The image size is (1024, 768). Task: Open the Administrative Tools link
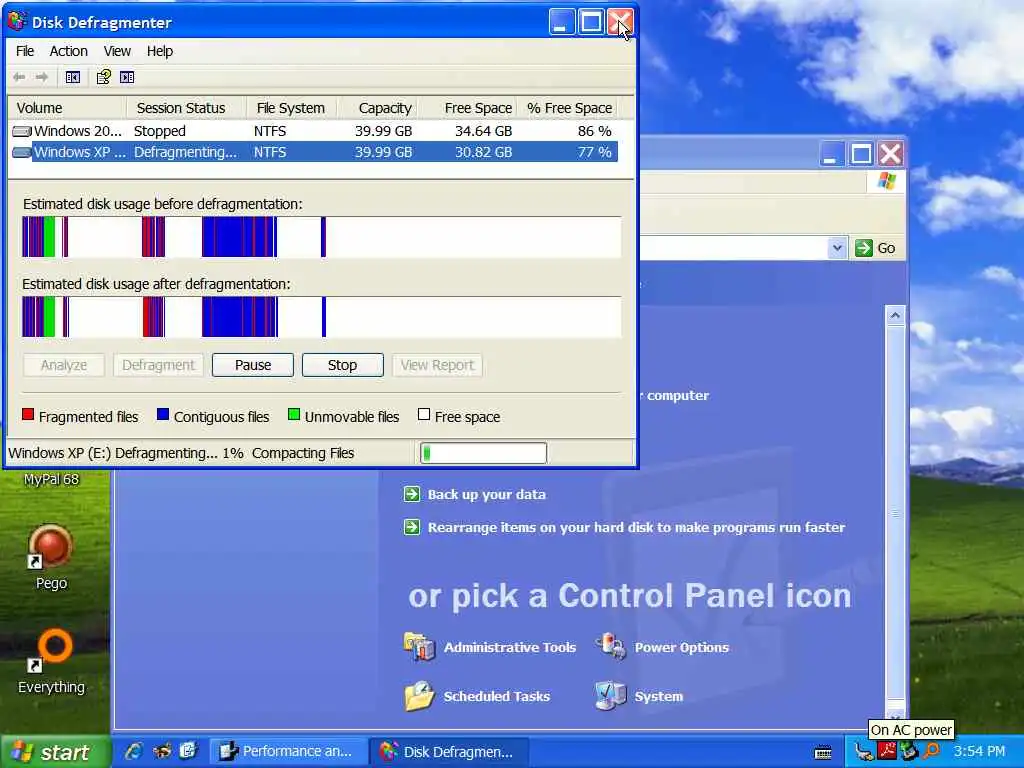tap(509, 647)
